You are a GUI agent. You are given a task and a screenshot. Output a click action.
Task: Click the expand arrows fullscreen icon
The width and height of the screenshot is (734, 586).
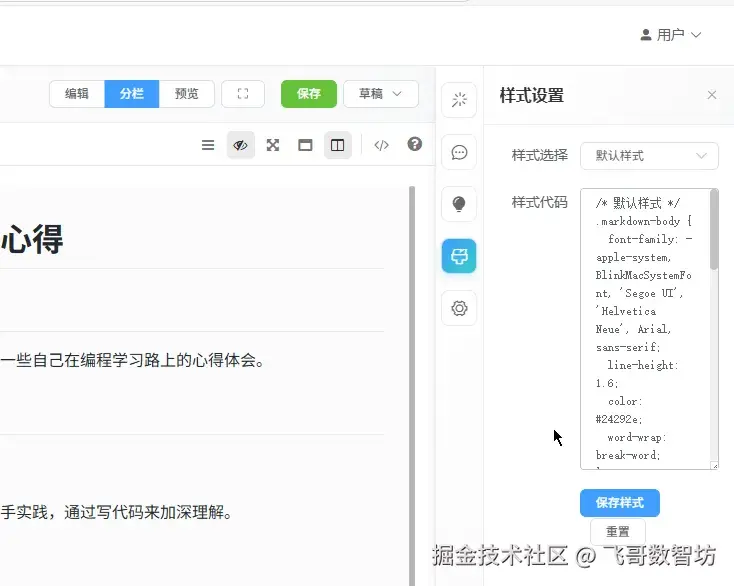(273, 145)
